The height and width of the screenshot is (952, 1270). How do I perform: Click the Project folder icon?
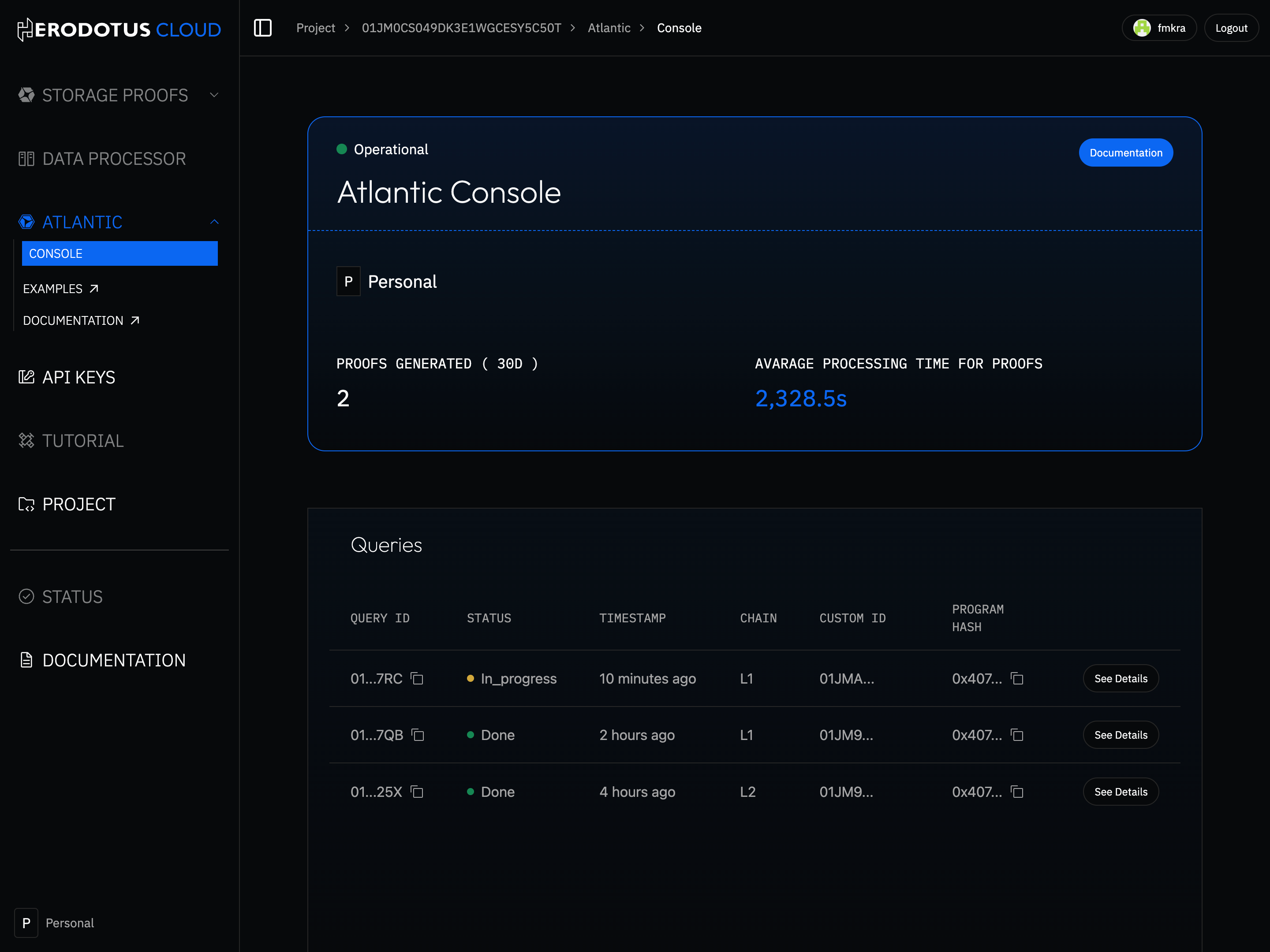coord(26,504)
